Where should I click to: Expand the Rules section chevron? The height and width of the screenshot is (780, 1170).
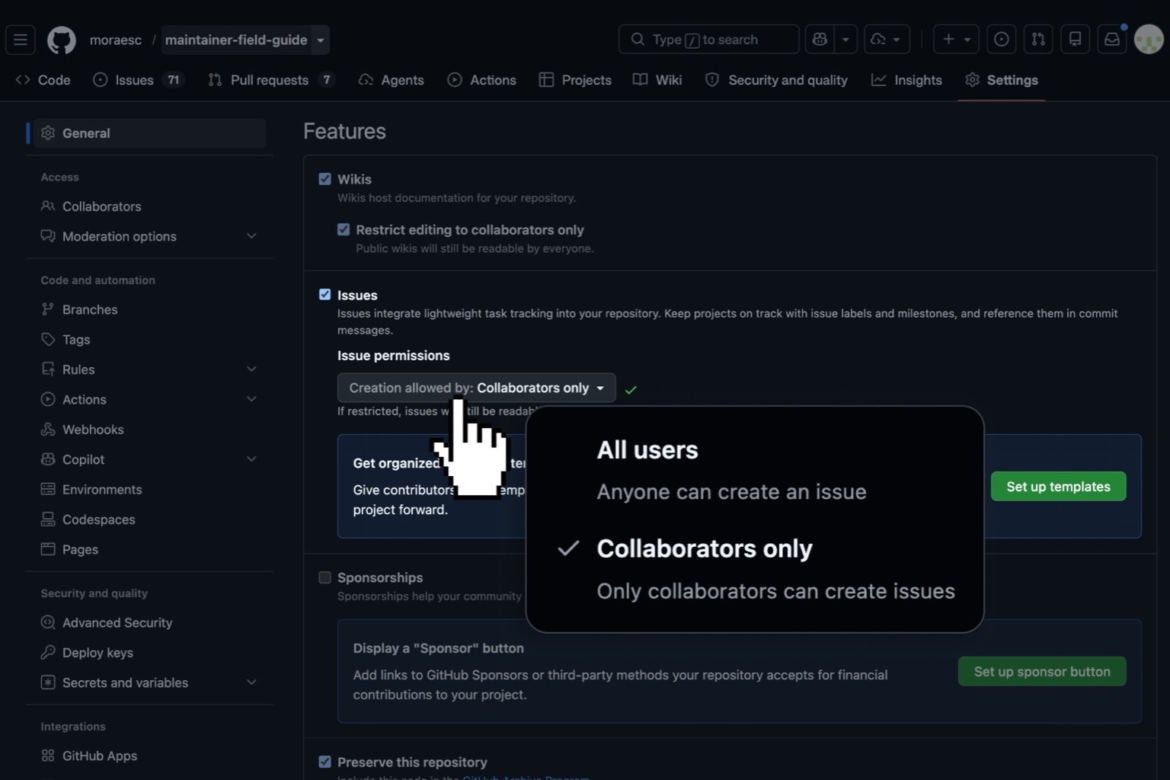[x=251, y=369]
